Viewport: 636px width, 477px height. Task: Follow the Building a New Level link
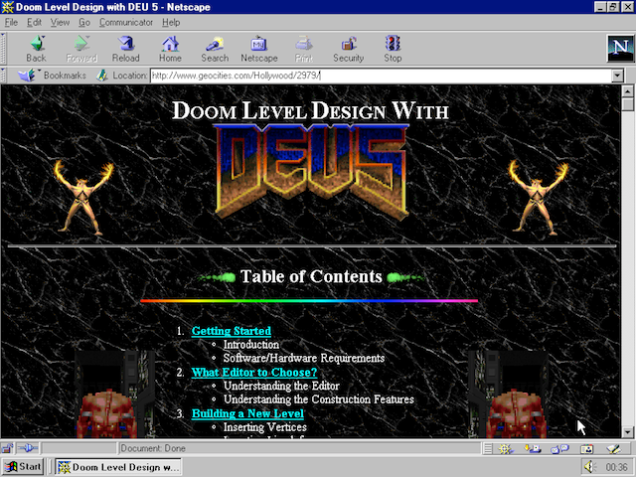click(248, 413)
